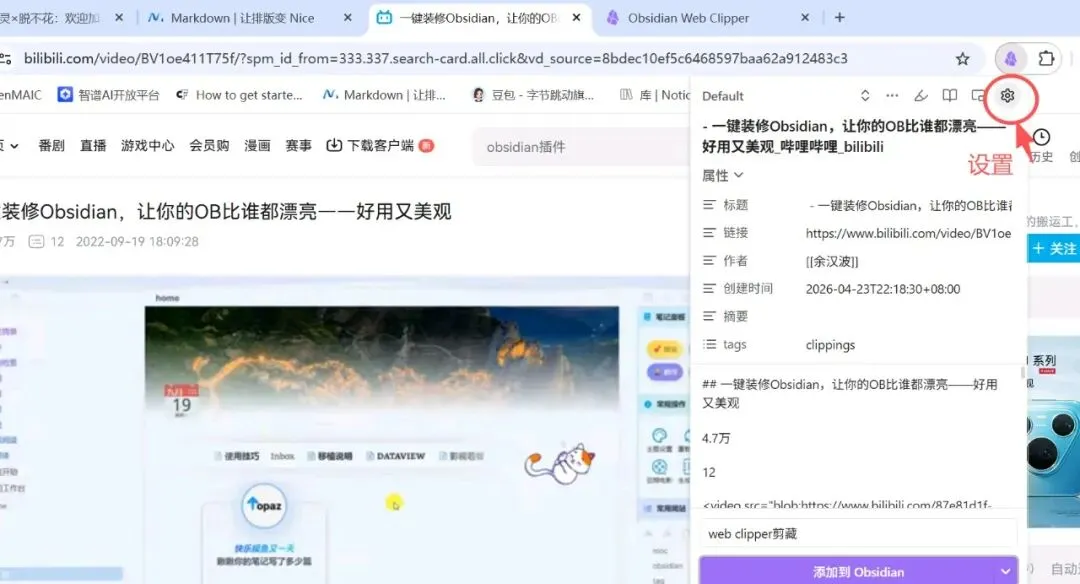Switch to the 脱不花 tab

(50, 18)
